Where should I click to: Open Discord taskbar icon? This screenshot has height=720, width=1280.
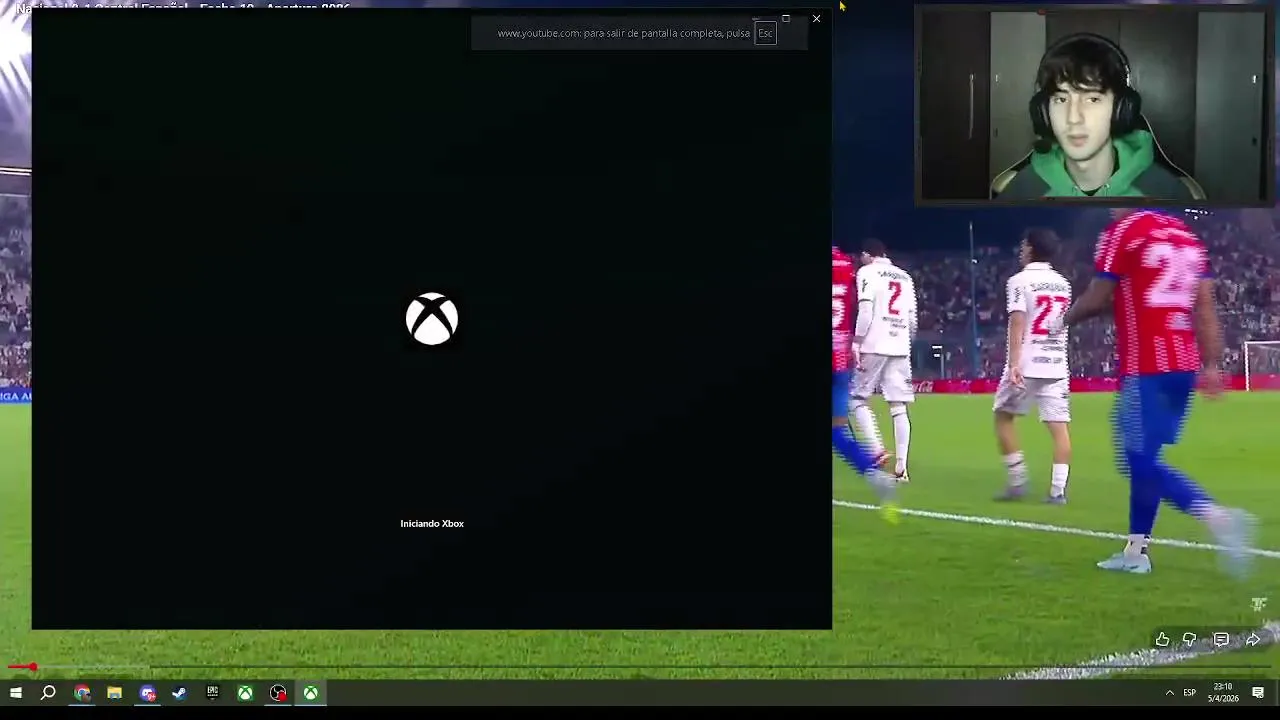point(147,692)
